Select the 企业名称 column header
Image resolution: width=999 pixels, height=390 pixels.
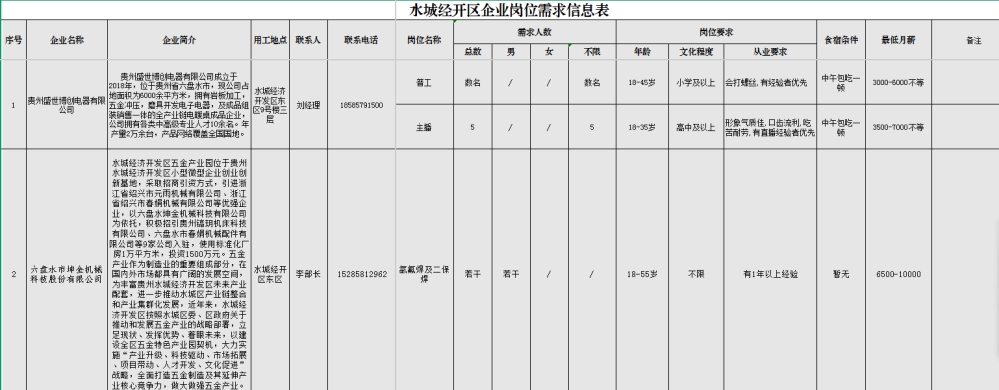67,40
